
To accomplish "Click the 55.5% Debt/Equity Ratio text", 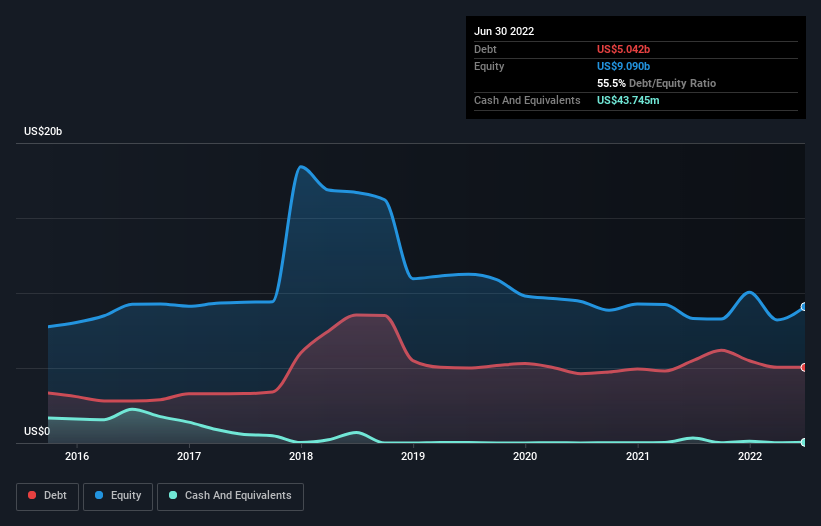I will [656, 83].
